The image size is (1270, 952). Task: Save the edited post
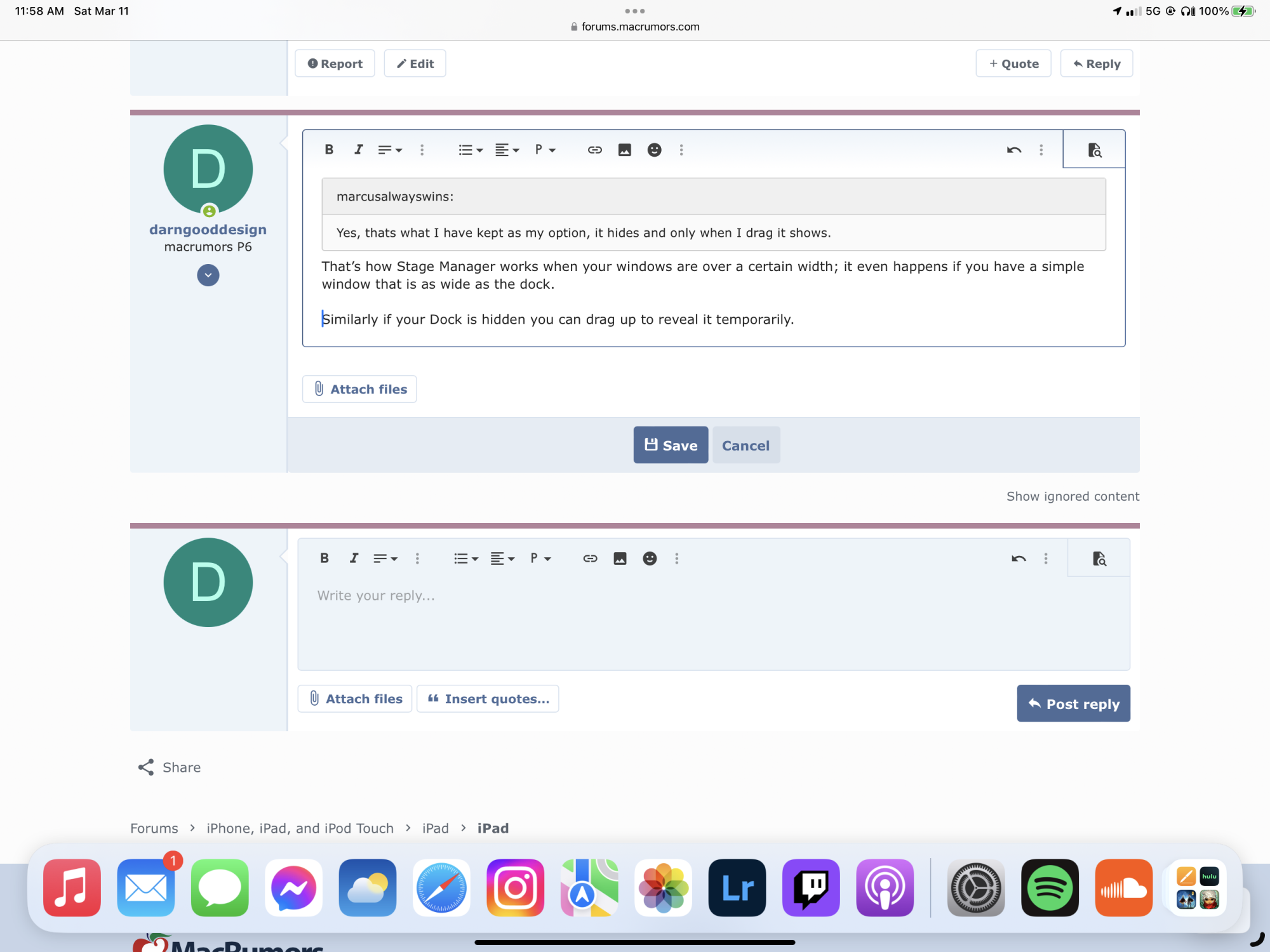click(x=671, y=446)
